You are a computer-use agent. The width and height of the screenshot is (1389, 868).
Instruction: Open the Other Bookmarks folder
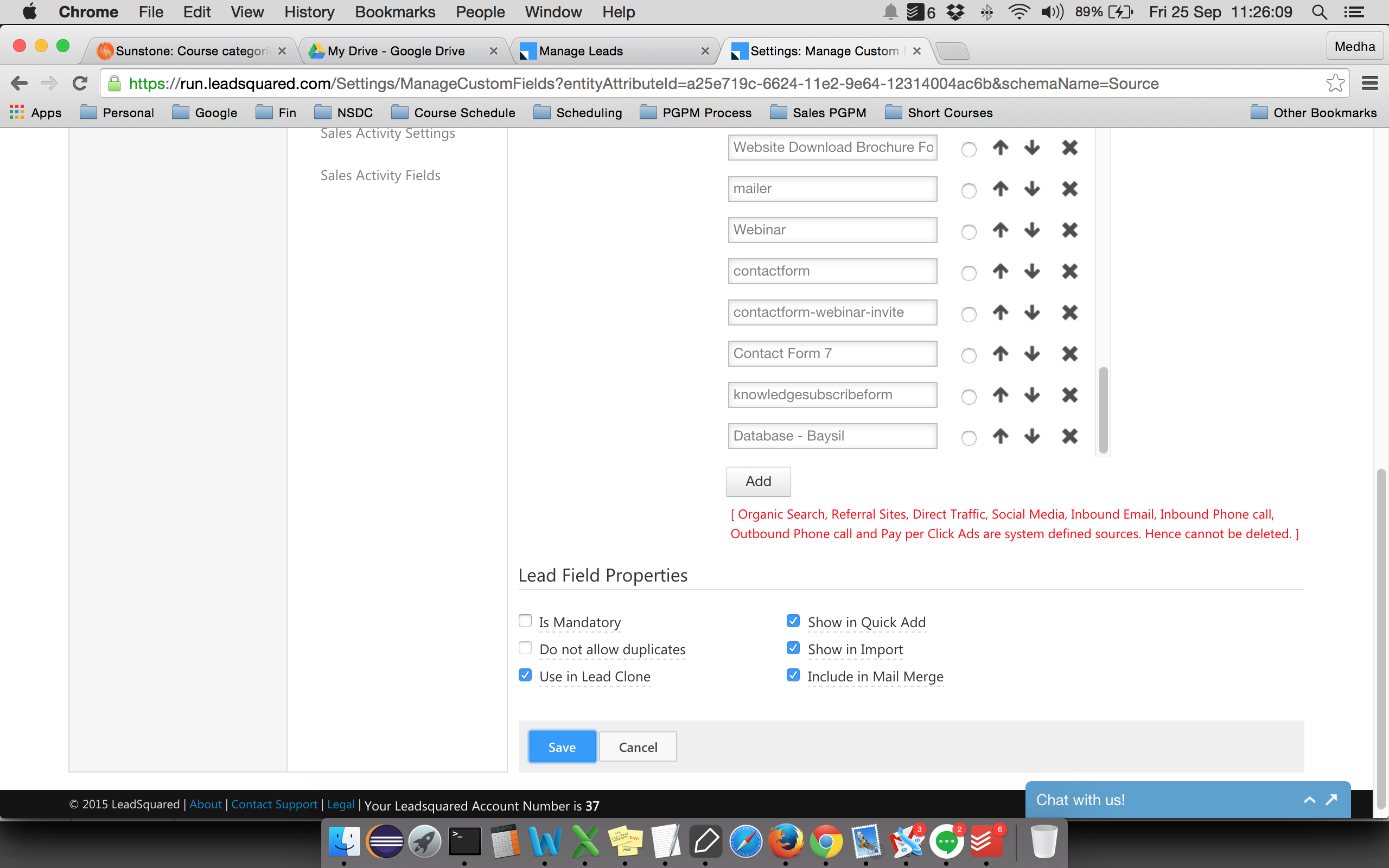pos(1313,112)
